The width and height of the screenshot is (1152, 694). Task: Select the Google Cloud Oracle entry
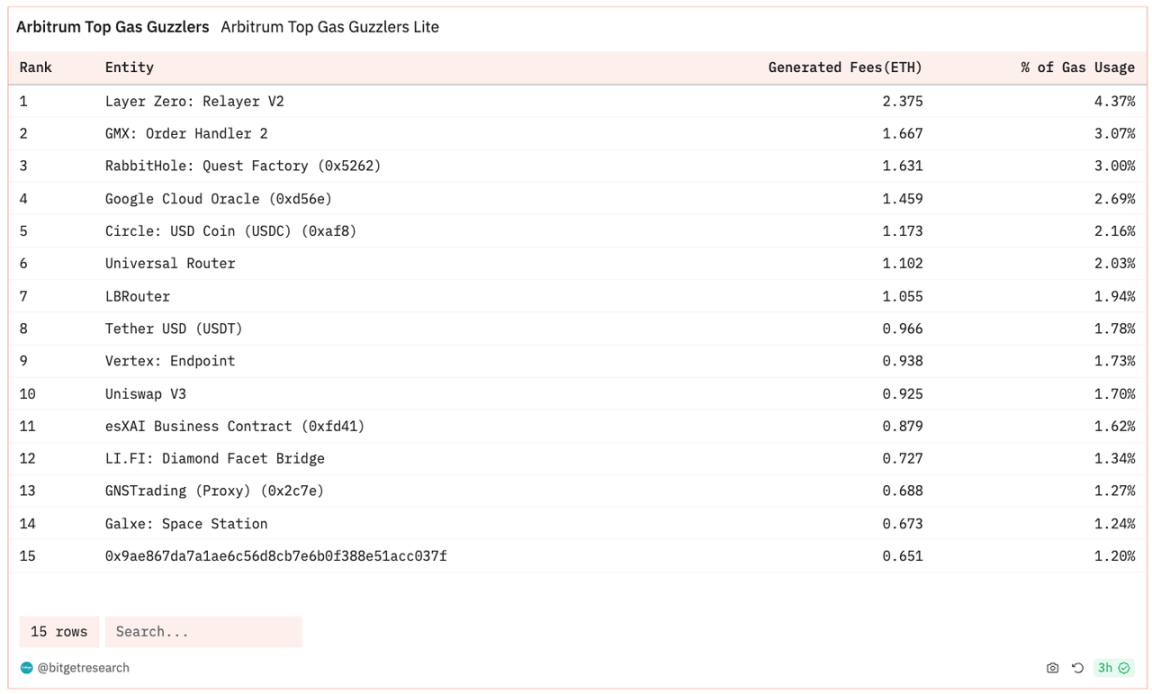tap(218, 199)
